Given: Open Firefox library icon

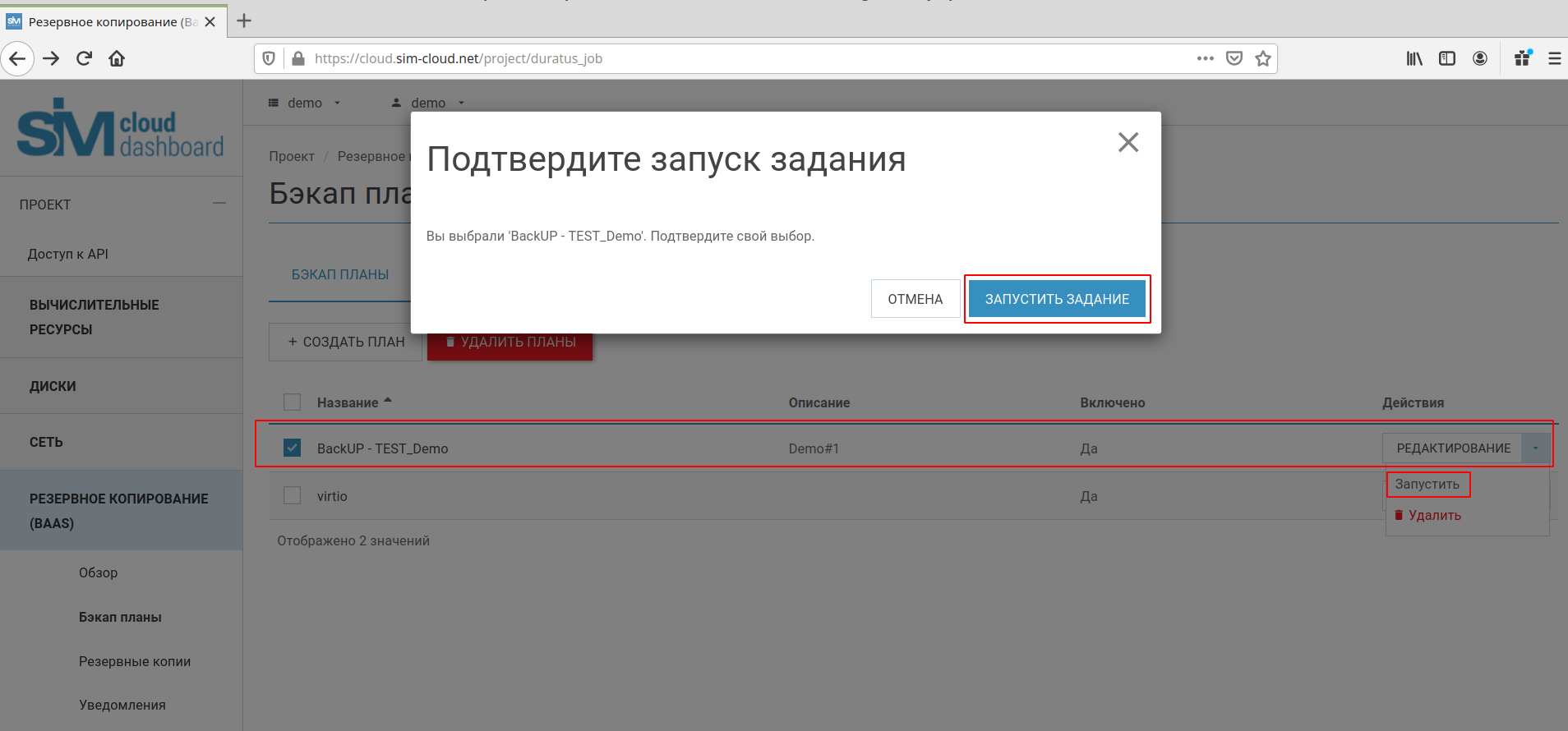Looking at the screenshot, I should [1414, 58].
